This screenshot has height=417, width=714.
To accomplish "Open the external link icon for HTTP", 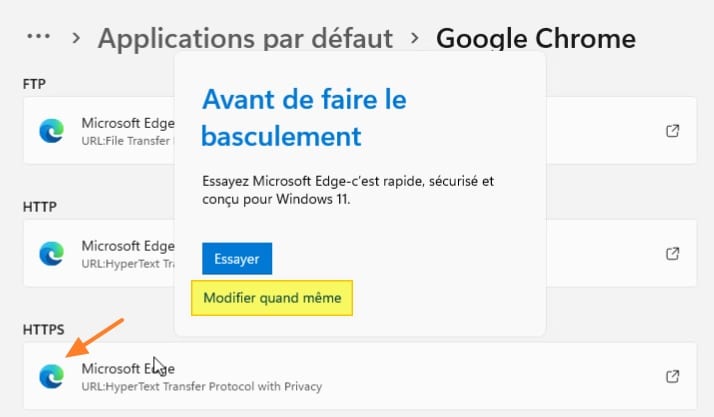I will coord(673,253).
